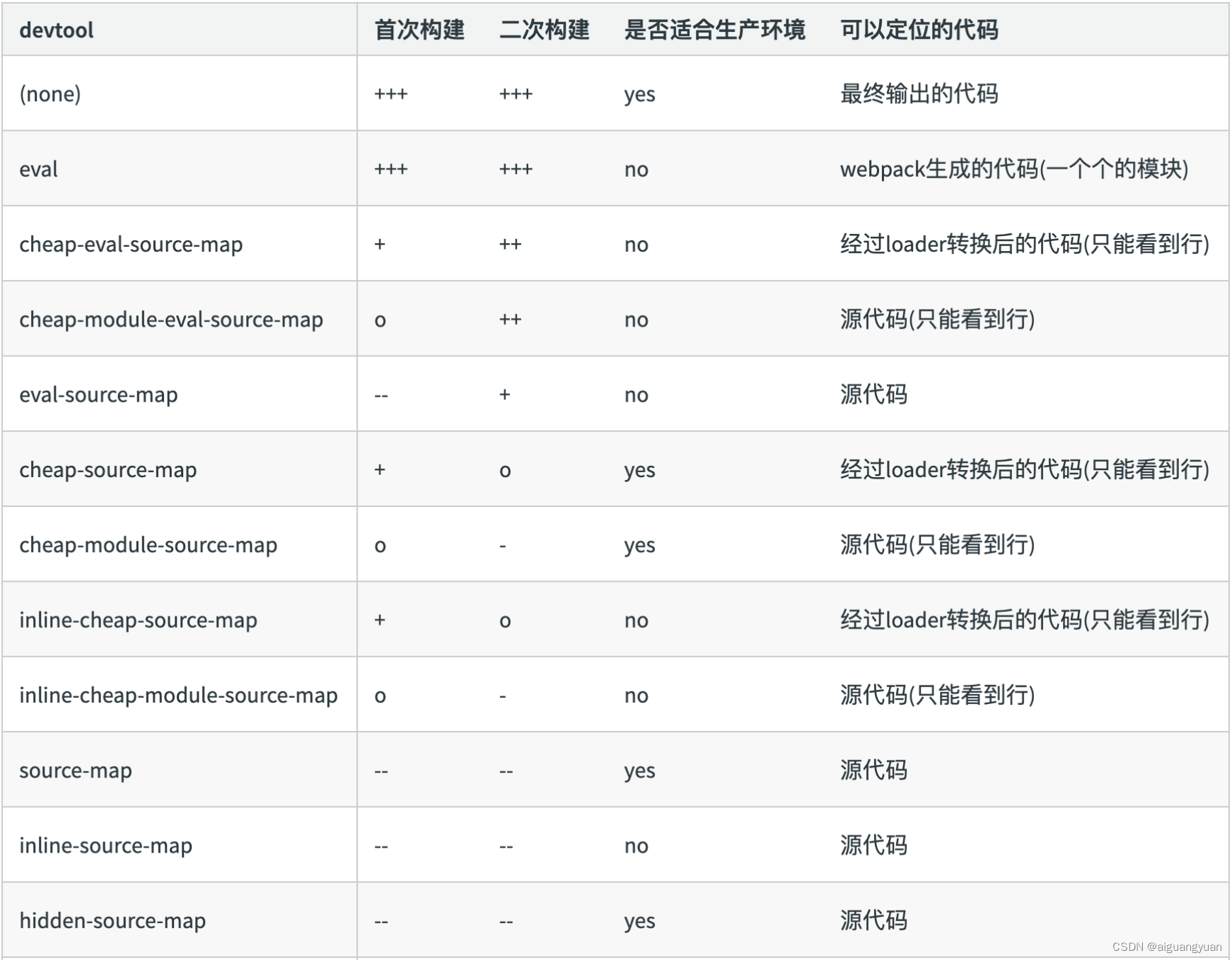
Task: Click the eval devtool entry
Action: point(37,169)
